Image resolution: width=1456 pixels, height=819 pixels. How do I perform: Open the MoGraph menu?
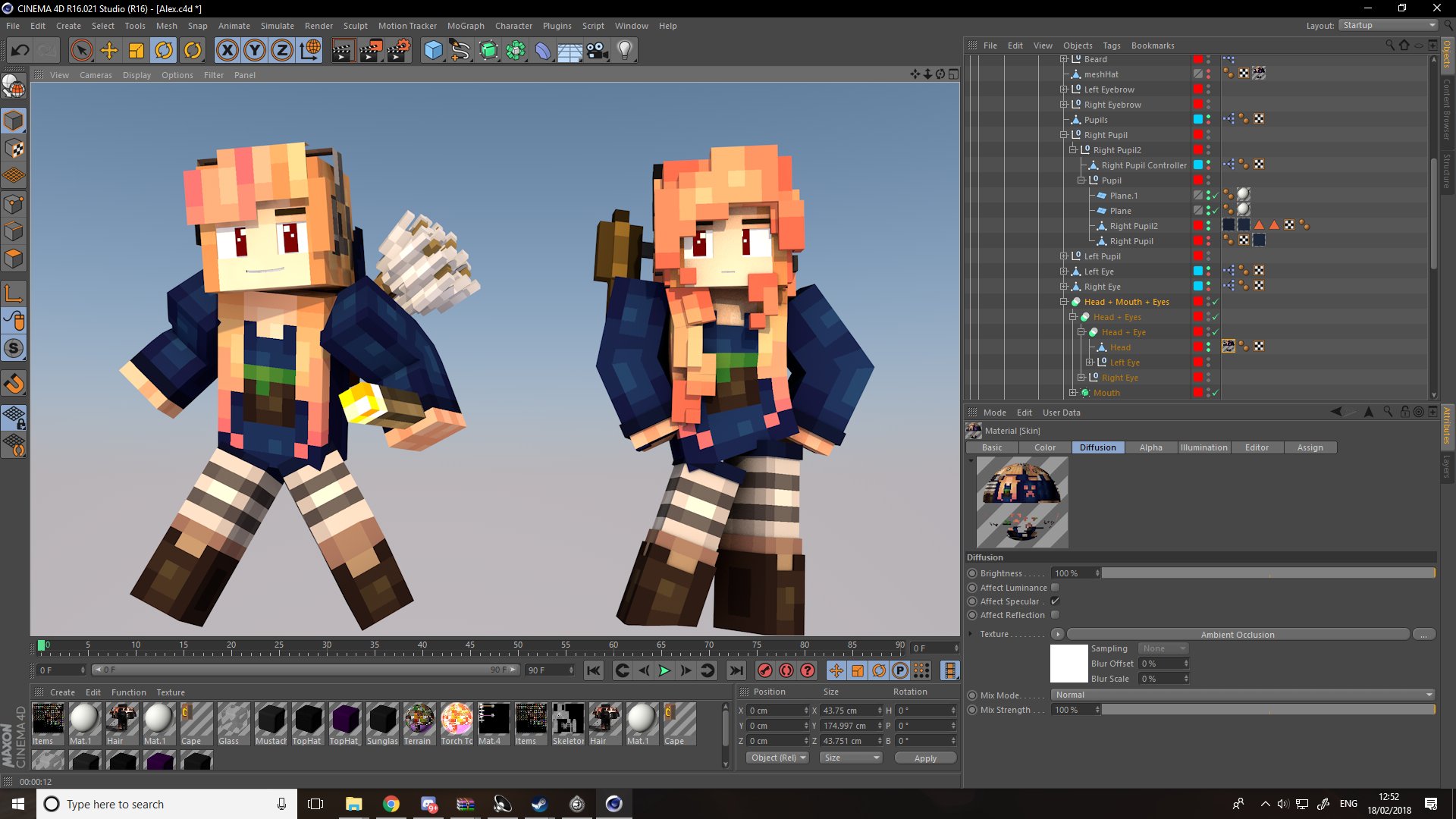tap(465, 26)
